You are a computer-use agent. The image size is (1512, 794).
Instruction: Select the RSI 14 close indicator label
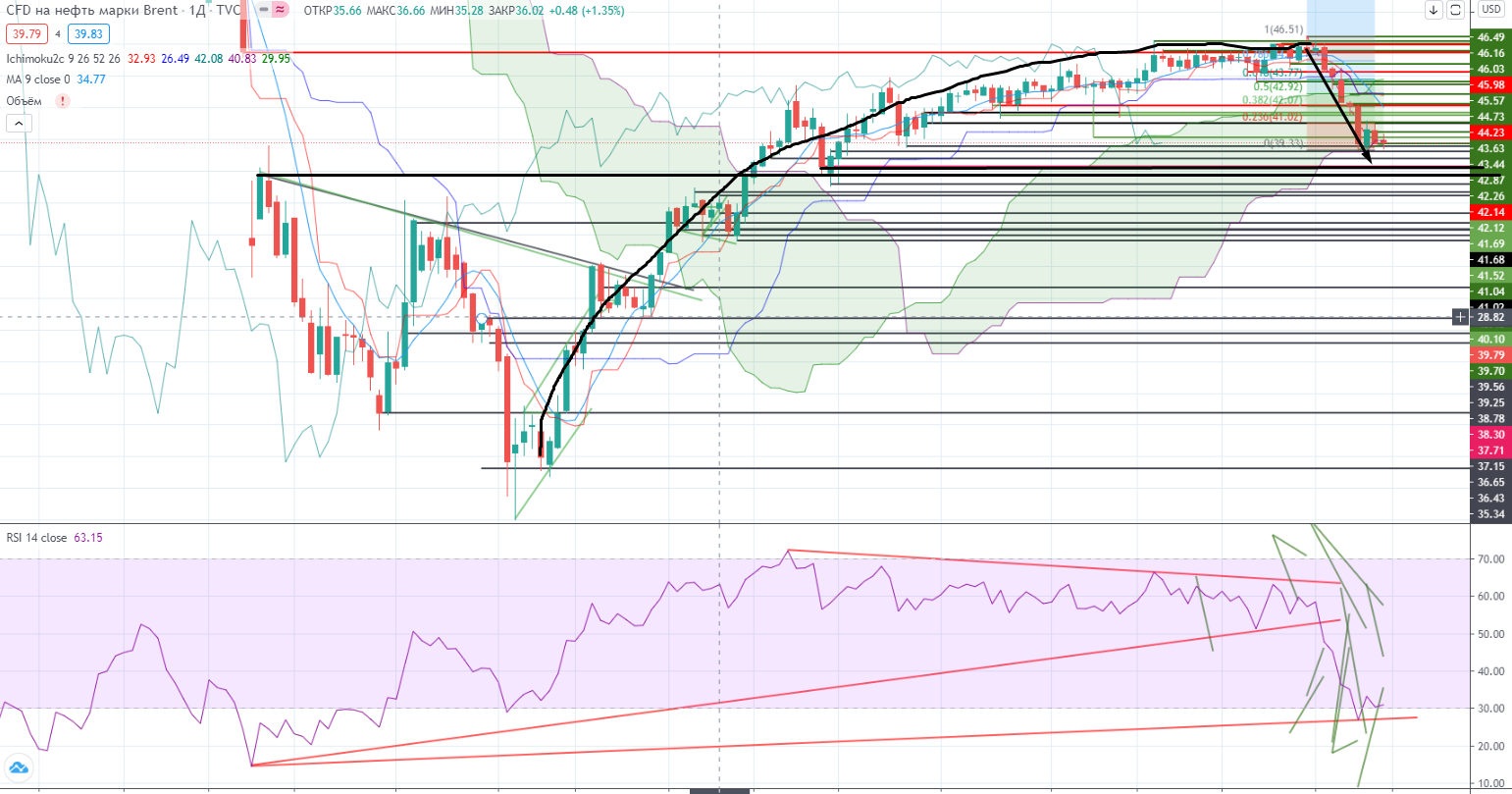[x=36, y=538]
